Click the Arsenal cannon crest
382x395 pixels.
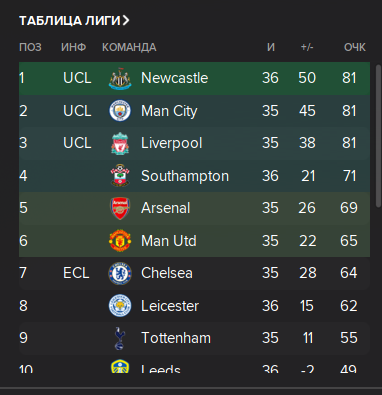coord(120,208)
